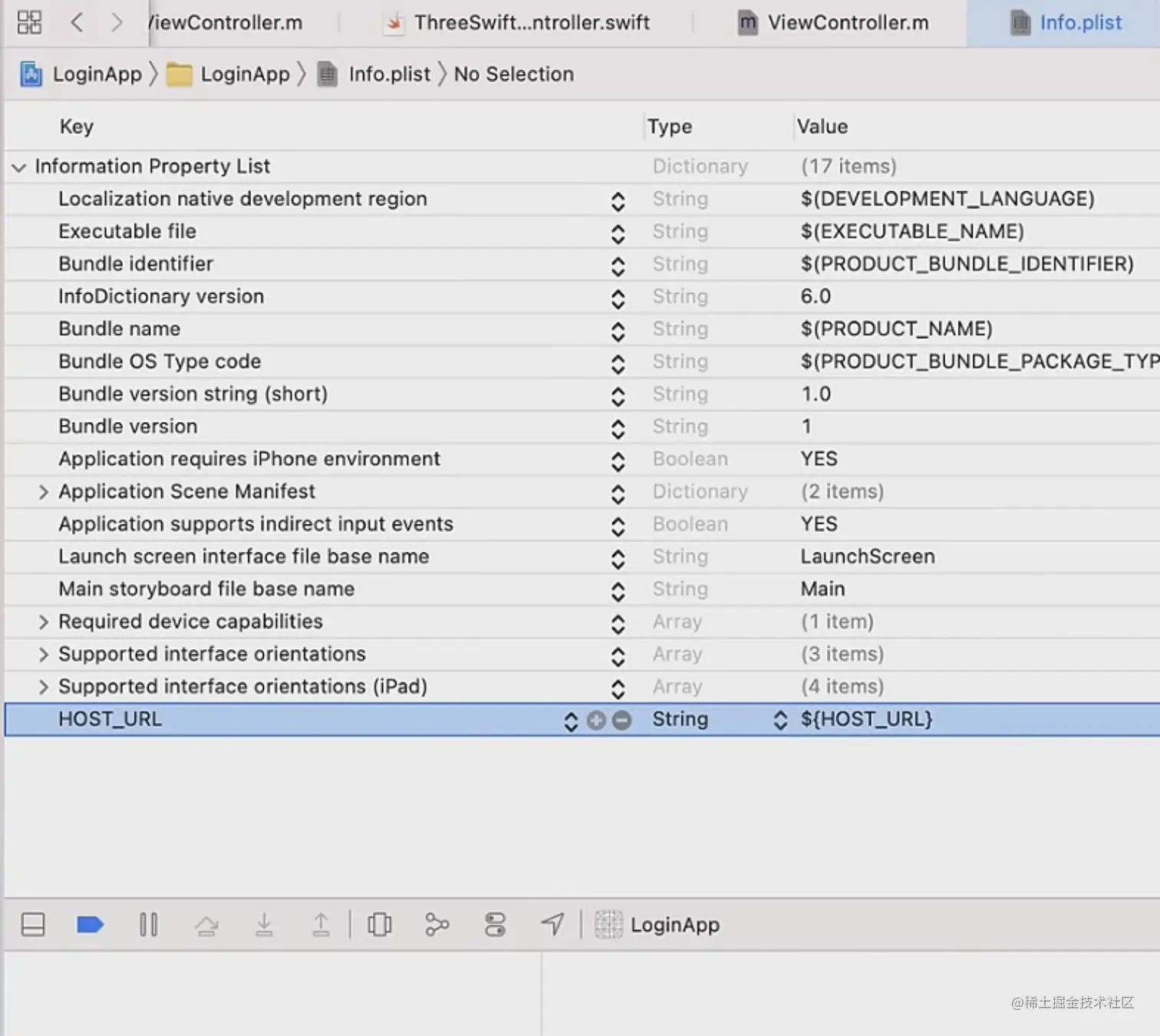This screenshot has height=1036, width=1160.
Task: Click No Selection in breadcrumb
Action: [x=513, y=74]
